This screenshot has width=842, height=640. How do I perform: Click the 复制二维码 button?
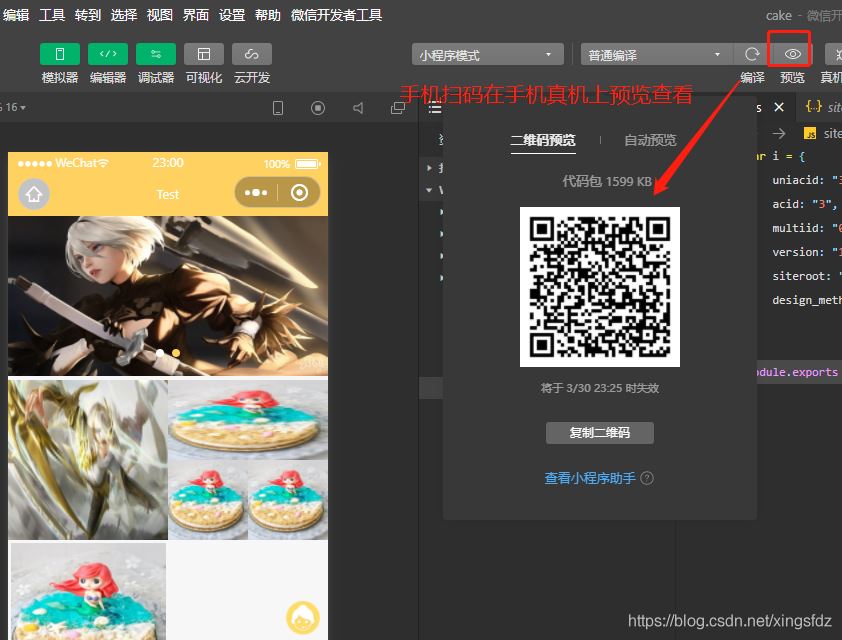(x=600, y=433)
